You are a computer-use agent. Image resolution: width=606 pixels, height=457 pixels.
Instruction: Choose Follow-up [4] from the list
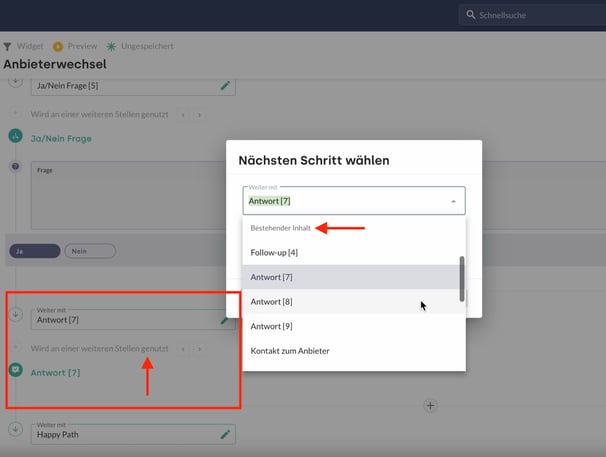274,252
